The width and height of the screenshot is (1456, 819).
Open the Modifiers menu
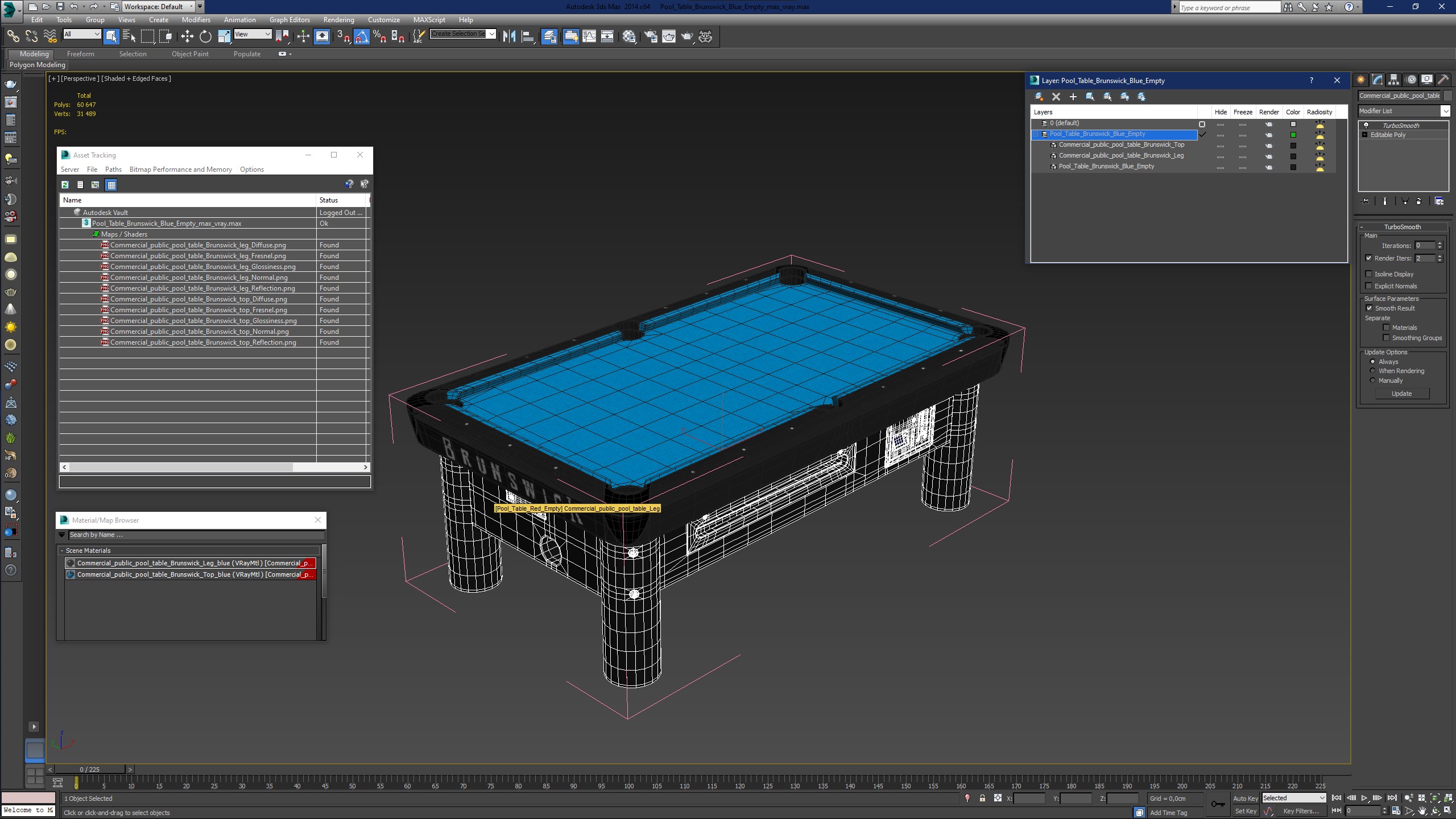[196, 19]
